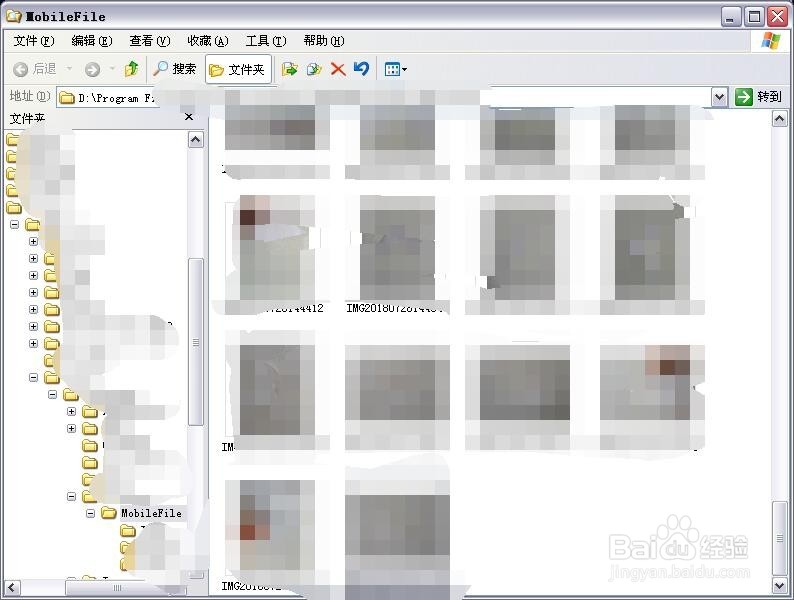Open the Views dropdown icon
The image size is (794, 600).
coord(395,69)
